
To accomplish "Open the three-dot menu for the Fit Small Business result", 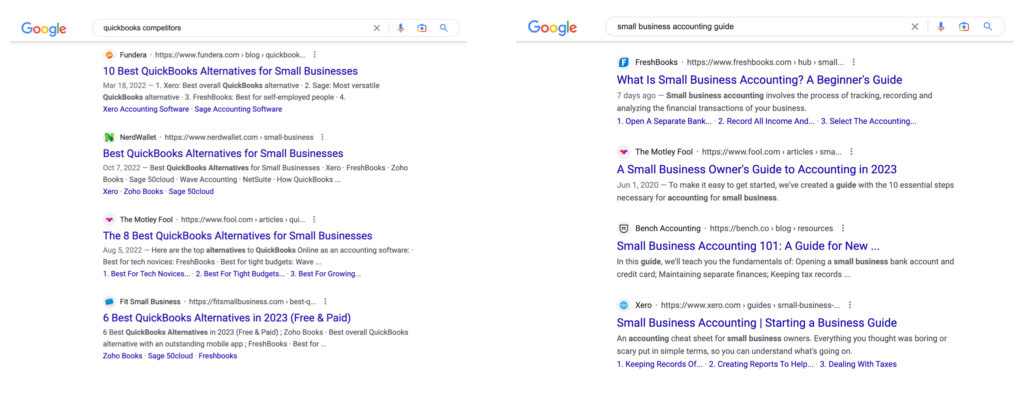I will [x=325, y=302].
